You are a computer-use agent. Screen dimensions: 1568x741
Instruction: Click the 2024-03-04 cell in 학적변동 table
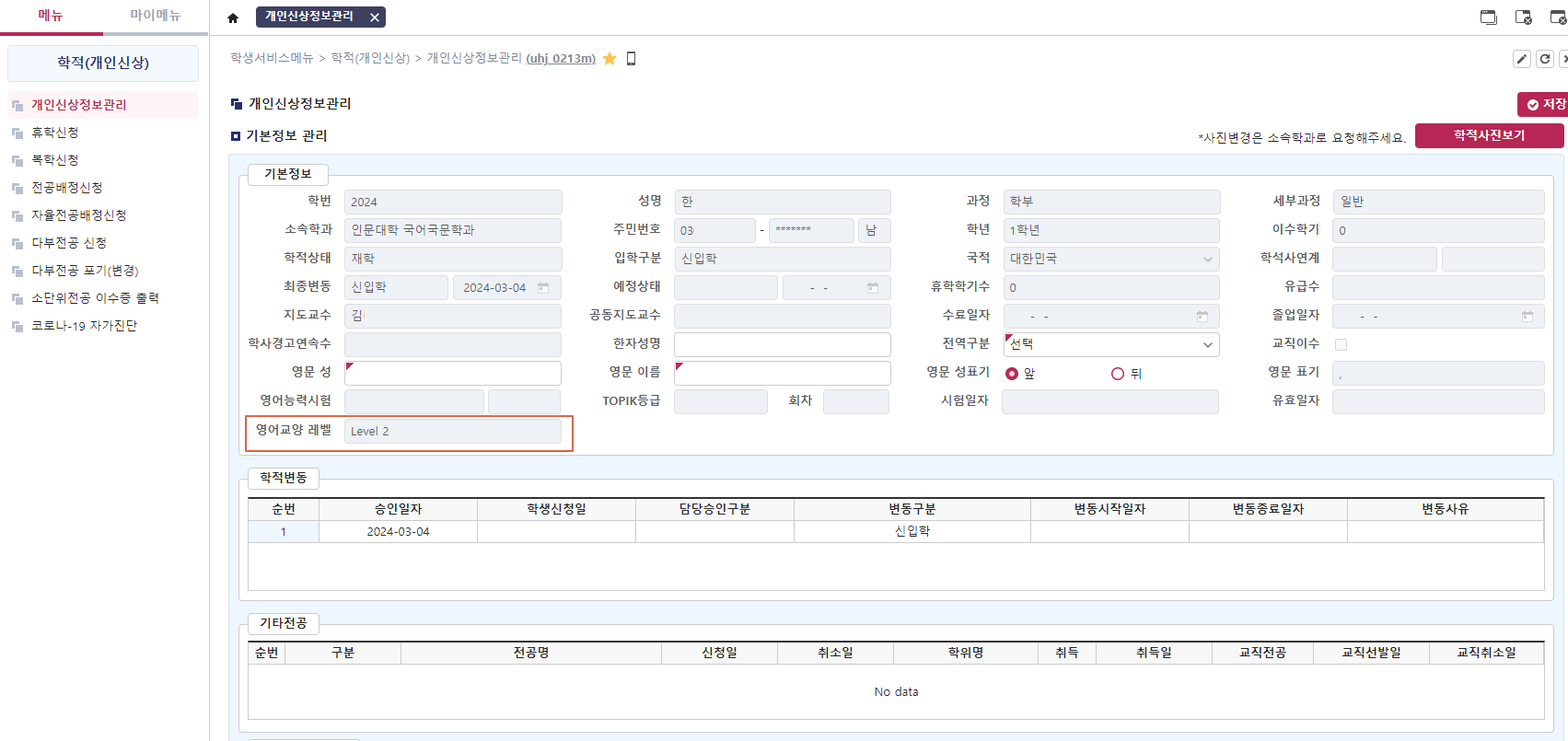(x=398, y=532)
